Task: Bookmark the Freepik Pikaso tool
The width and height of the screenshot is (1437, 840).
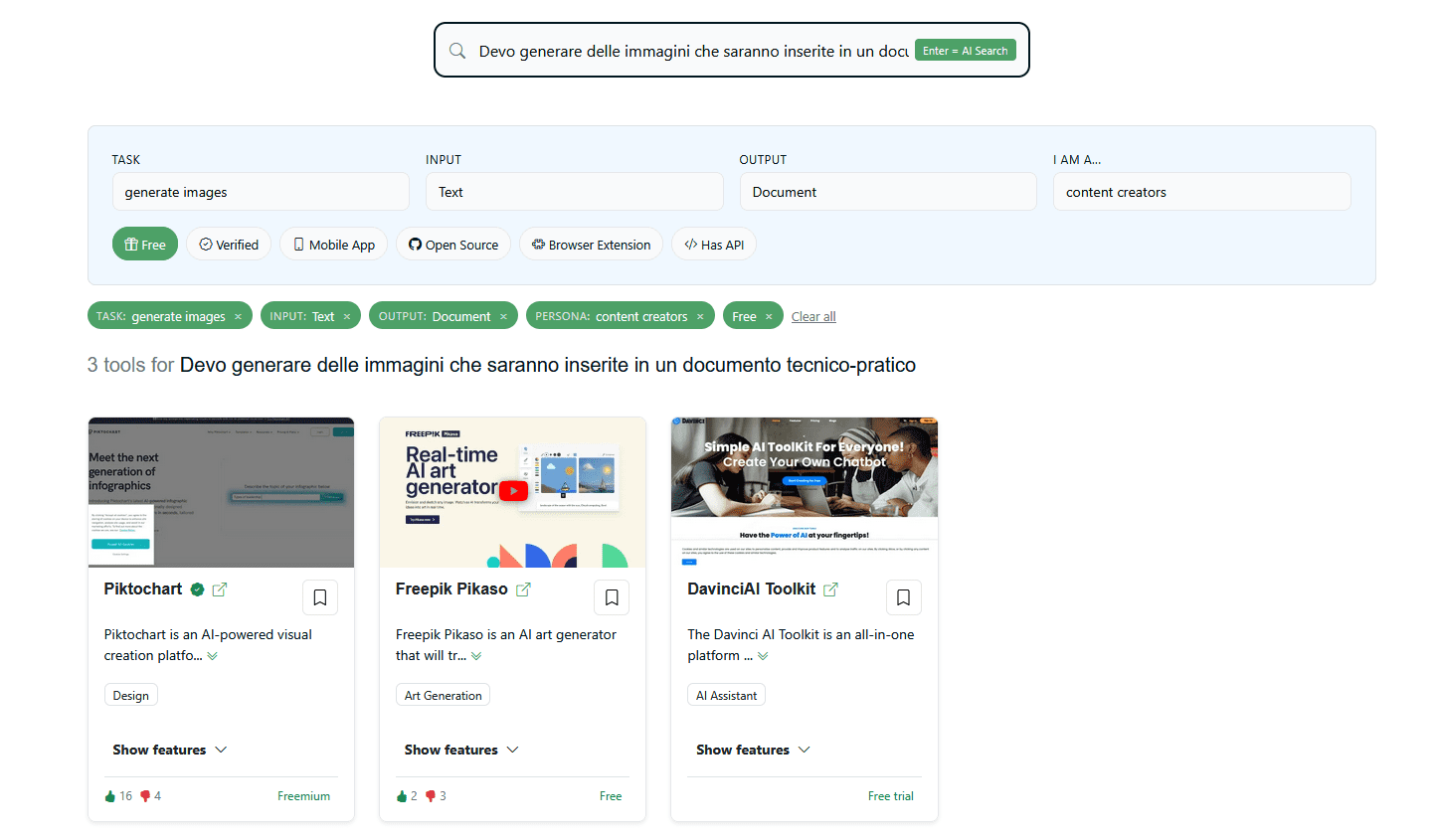Action: coord(612,597)
